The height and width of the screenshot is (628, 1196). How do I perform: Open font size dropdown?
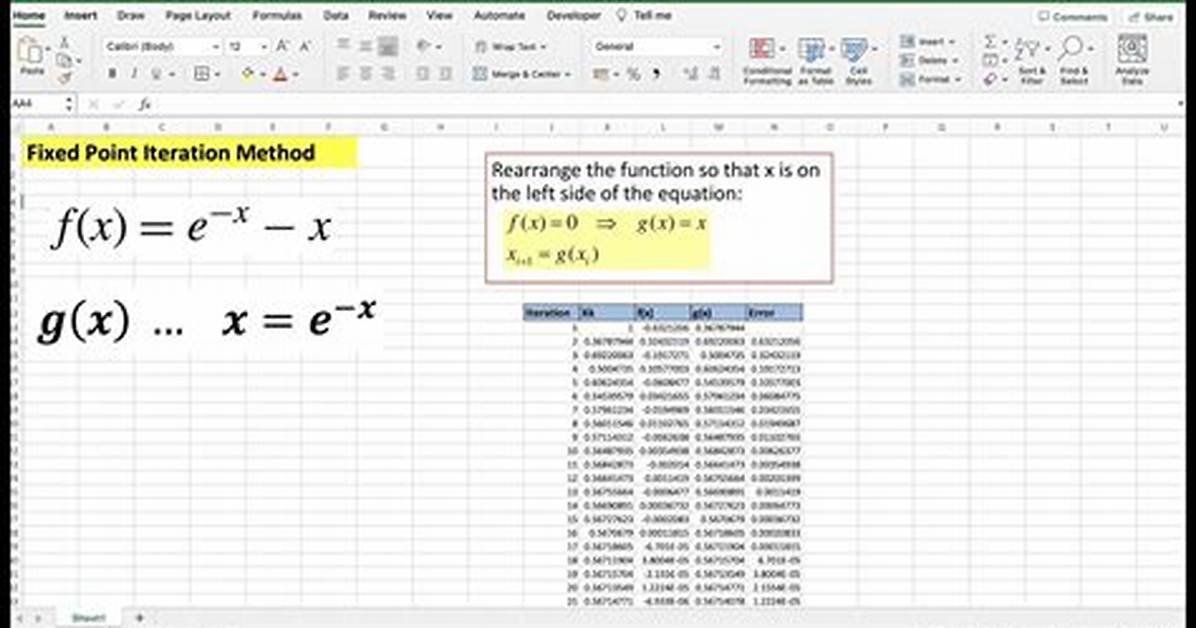click(x=248, y=47)
